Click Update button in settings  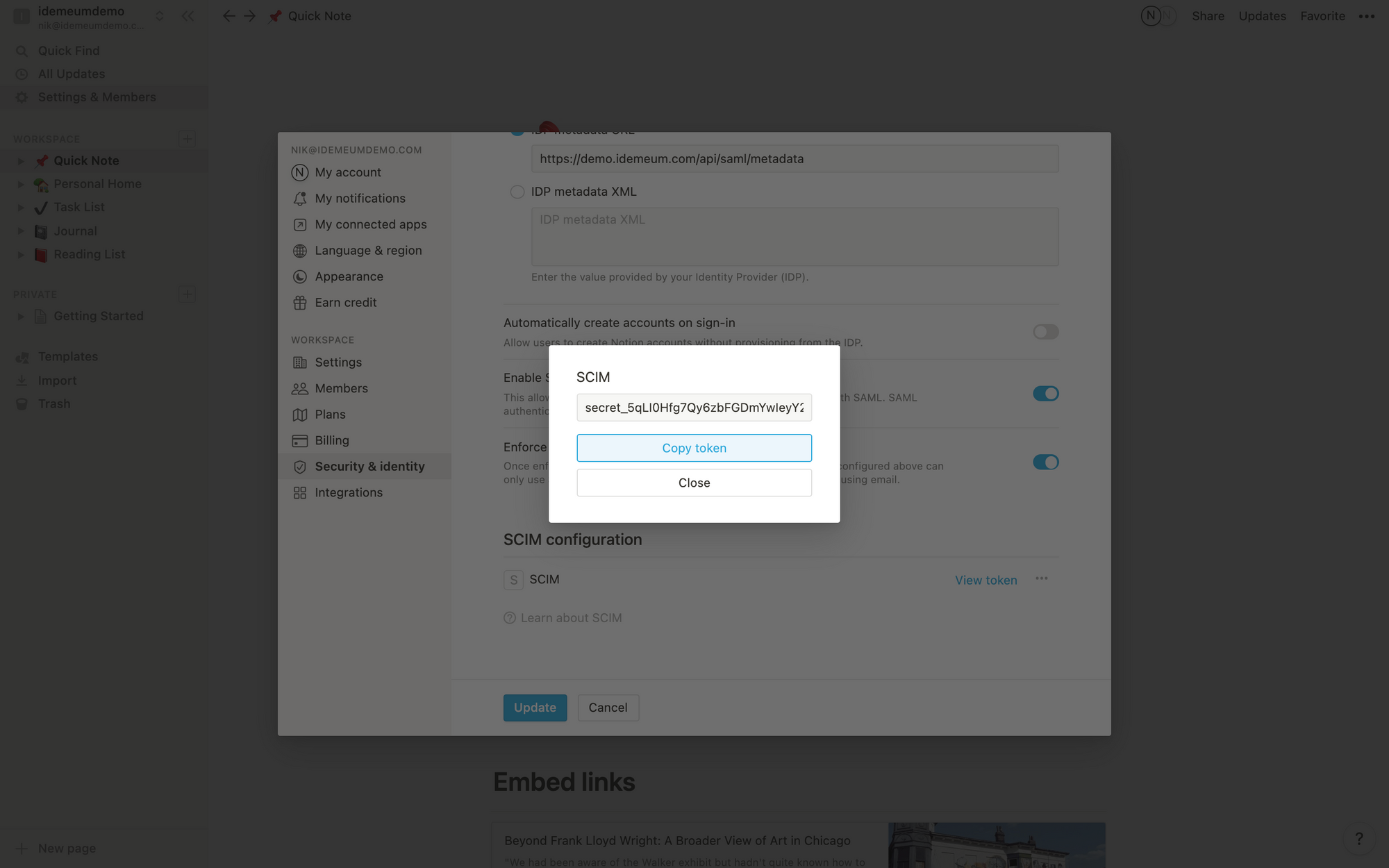535,708
